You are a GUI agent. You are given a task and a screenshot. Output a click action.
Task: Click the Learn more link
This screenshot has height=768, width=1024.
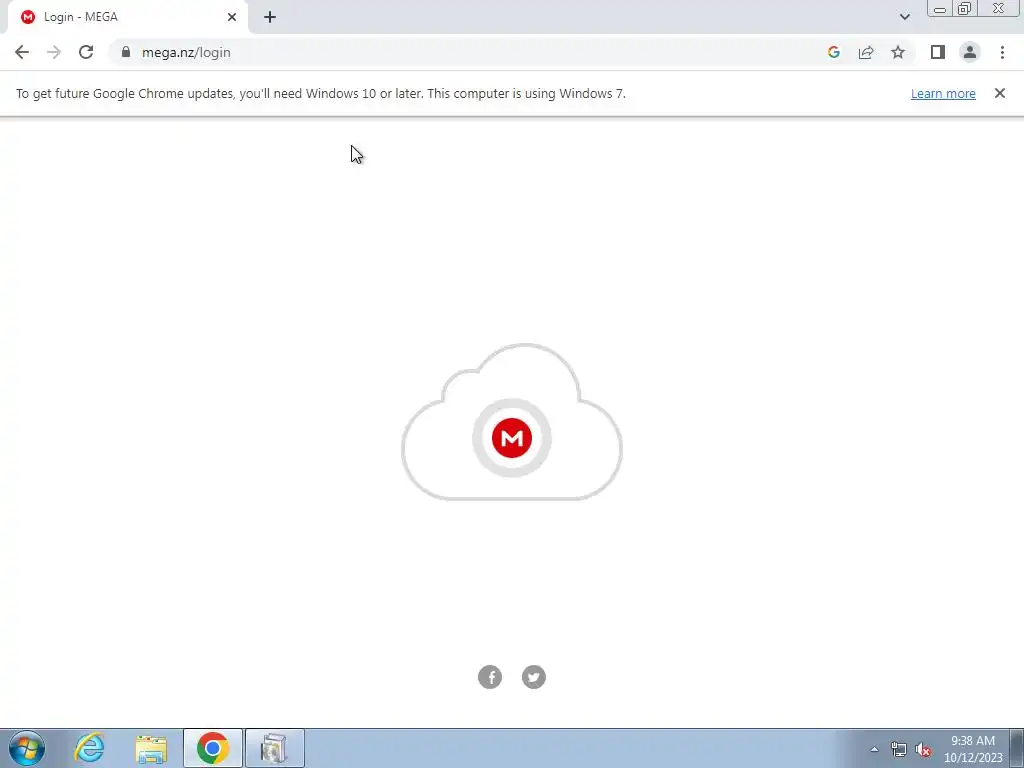(x=943, y=93)
